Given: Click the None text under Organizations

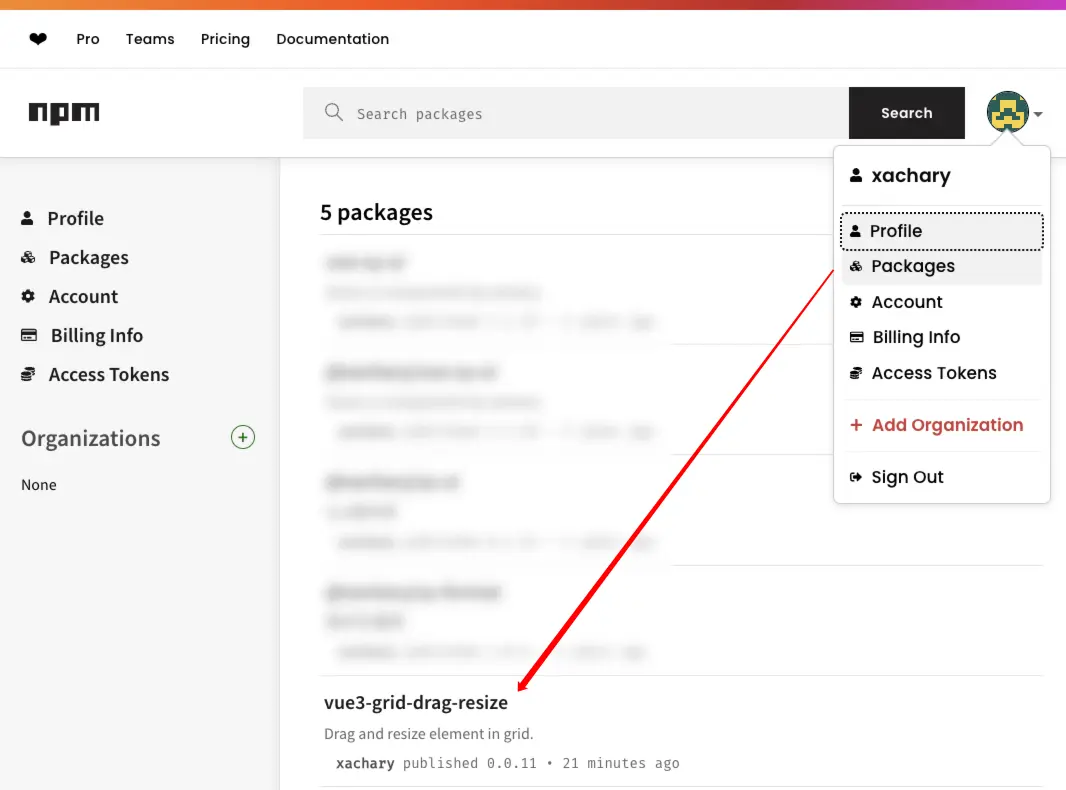Looking at the screenshot, I should [x=39, y=485].
